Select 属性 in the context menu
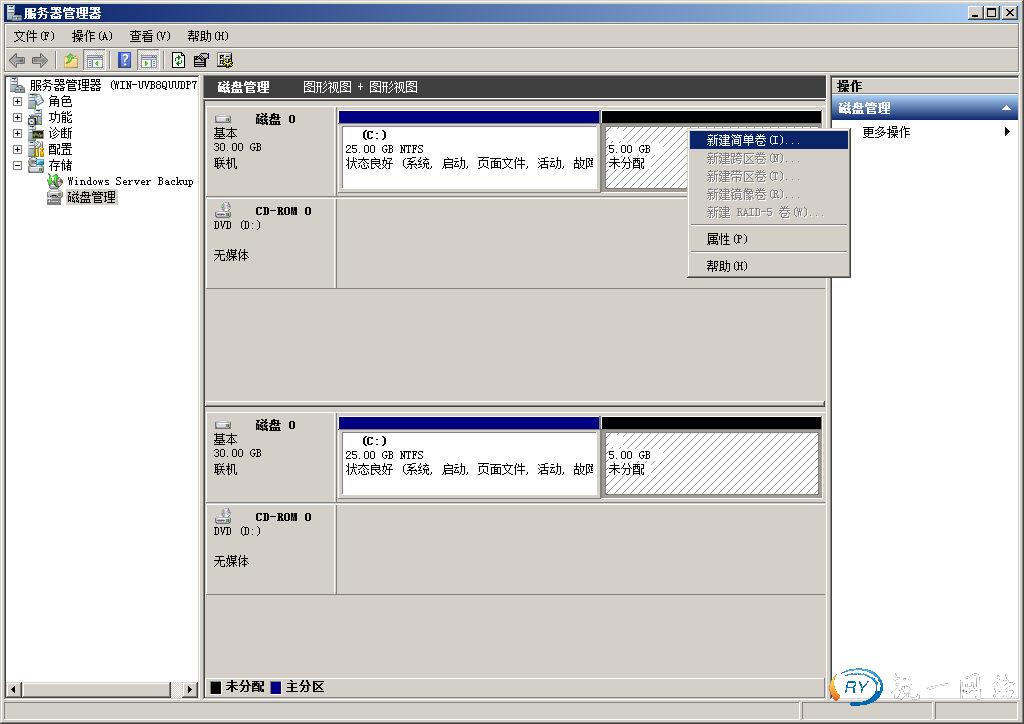This screenshot has height=724, width=1024. [726, 239]
